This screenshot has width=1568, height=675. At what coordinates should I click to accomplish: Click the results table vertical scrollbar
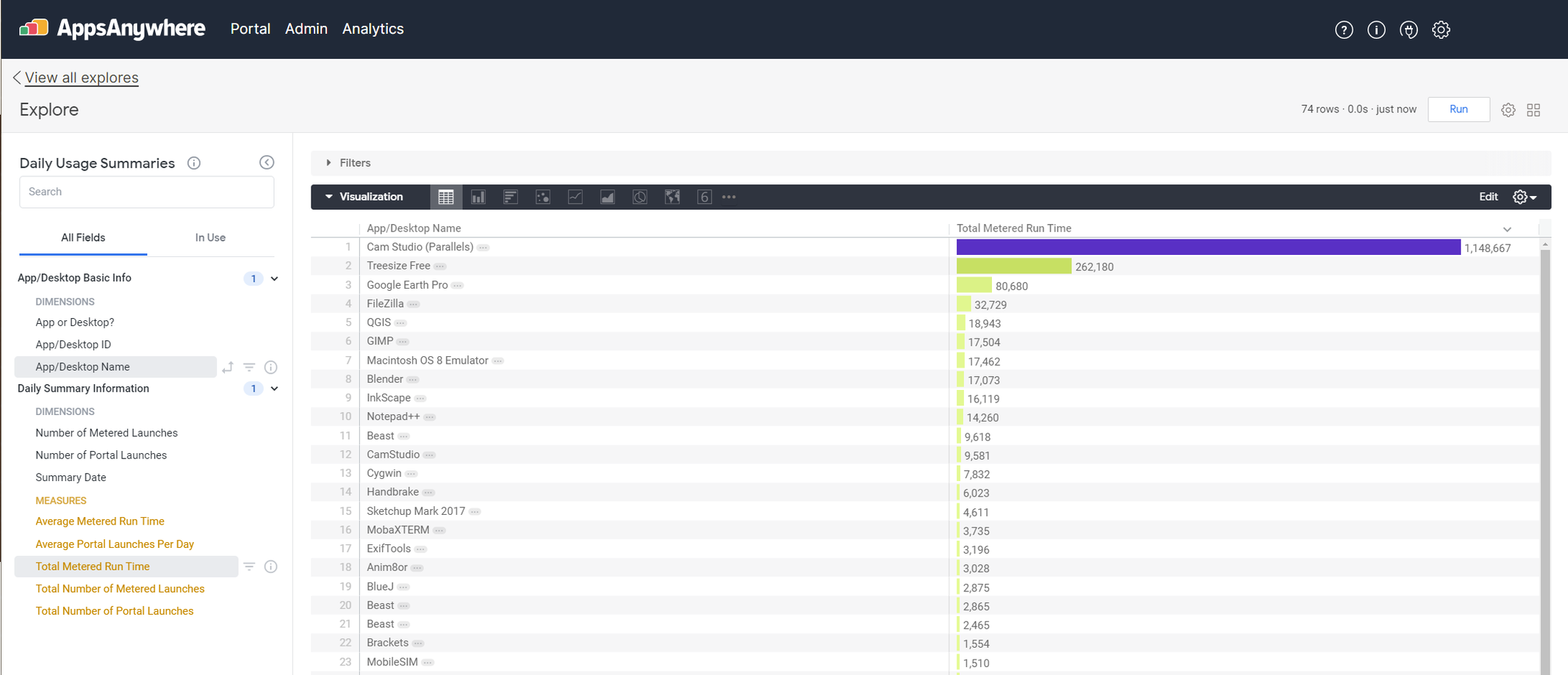(x=1545, y=461)
